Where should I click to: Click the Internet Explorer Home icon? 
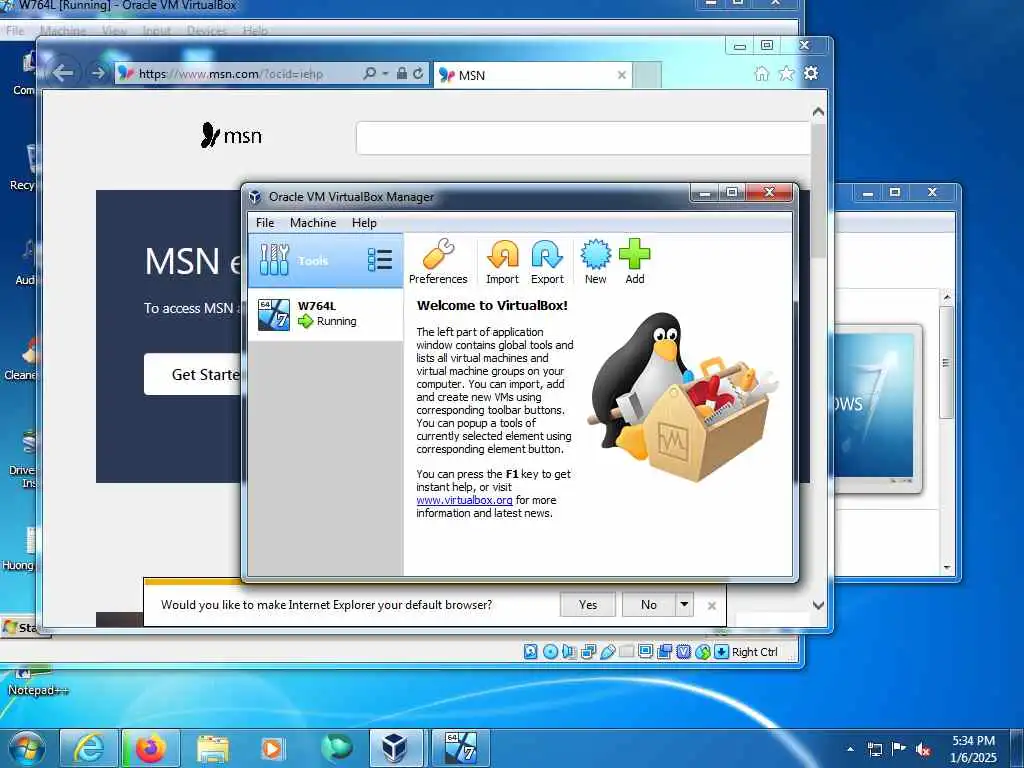pyautogui.click(x=761, y=73)
